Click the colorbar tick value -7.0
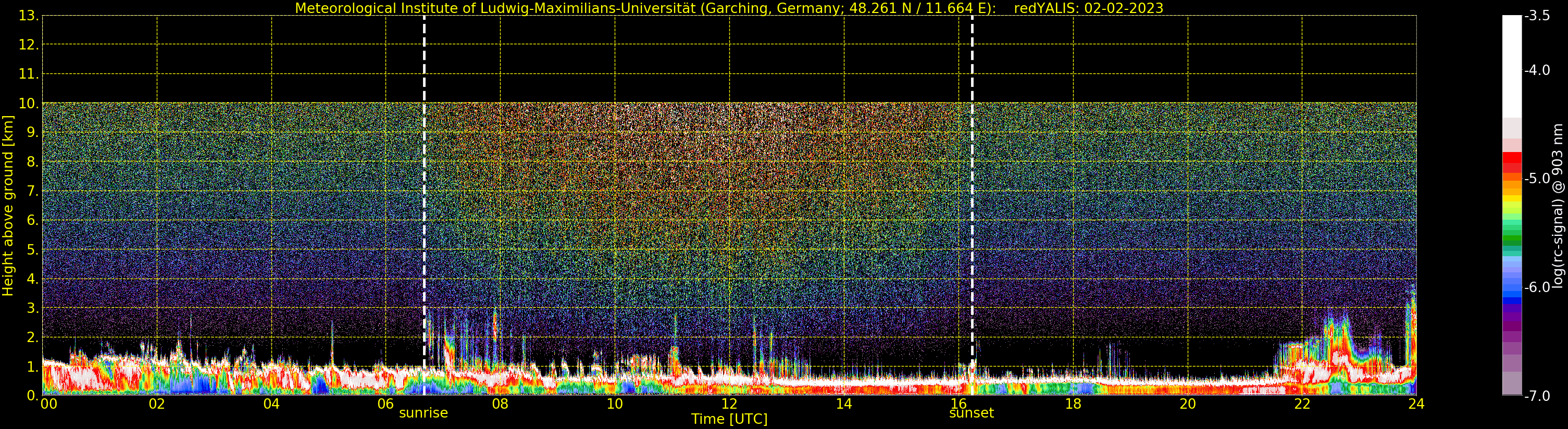The image size is (1568, 429). (x=1537, y=396)
